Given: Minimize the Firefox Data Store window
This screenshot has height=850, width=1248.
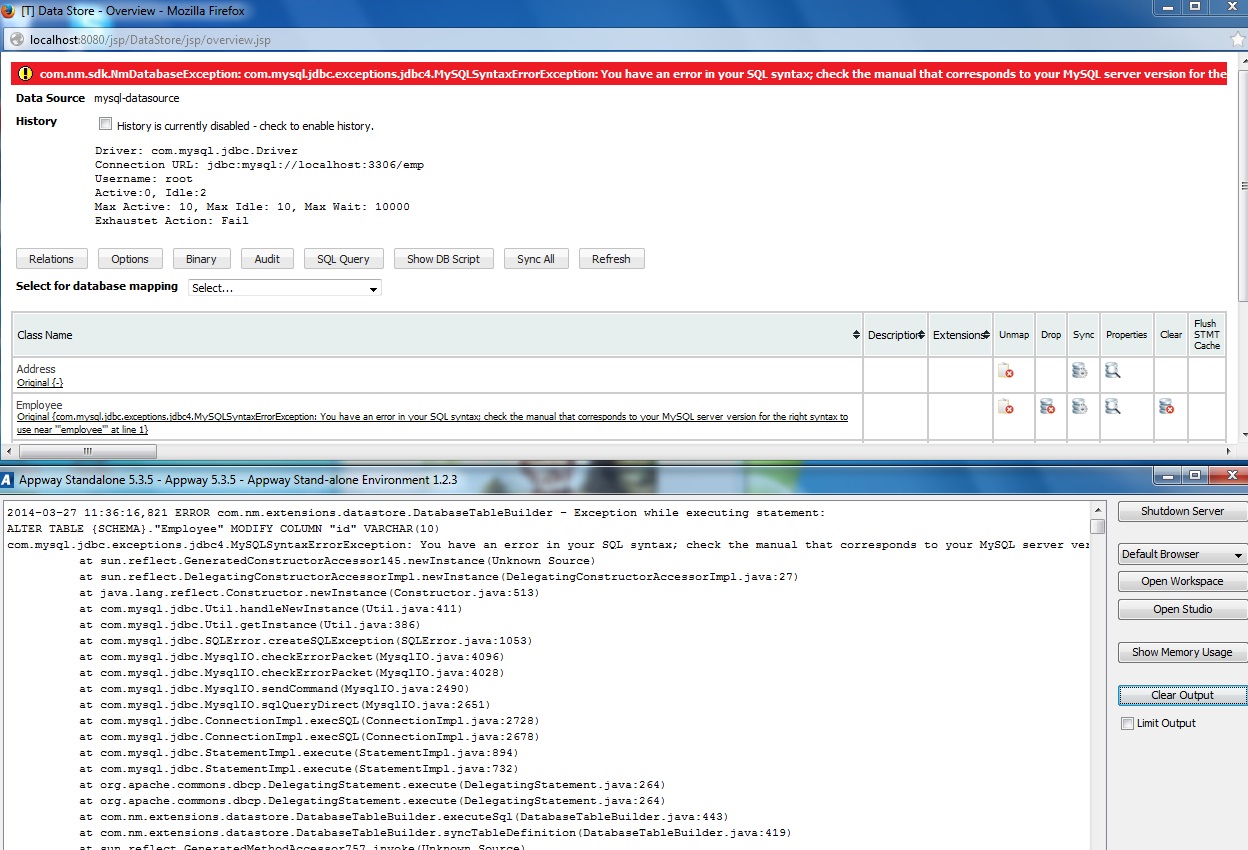Looking at the screenshot, I should point(1166,7).
